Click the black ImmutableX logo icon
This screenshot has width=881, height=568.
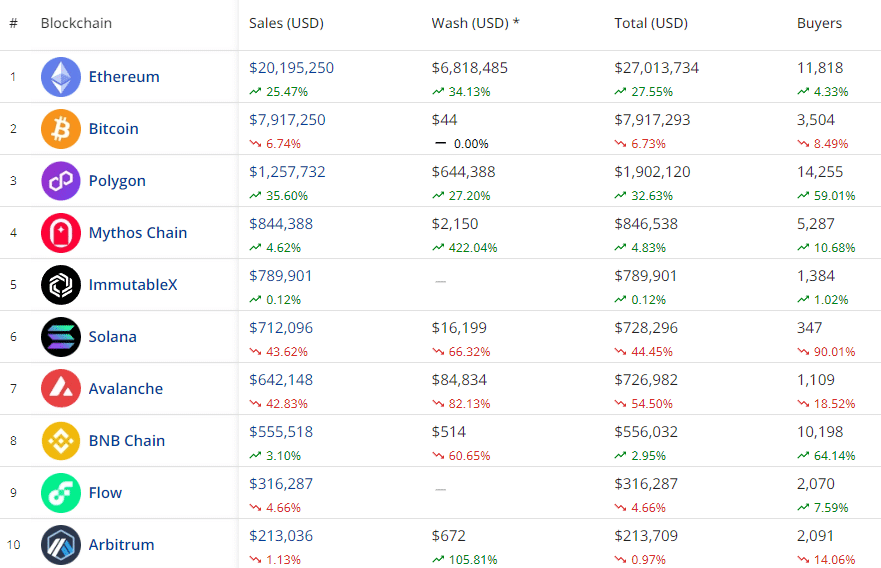(x=61, y=285)
